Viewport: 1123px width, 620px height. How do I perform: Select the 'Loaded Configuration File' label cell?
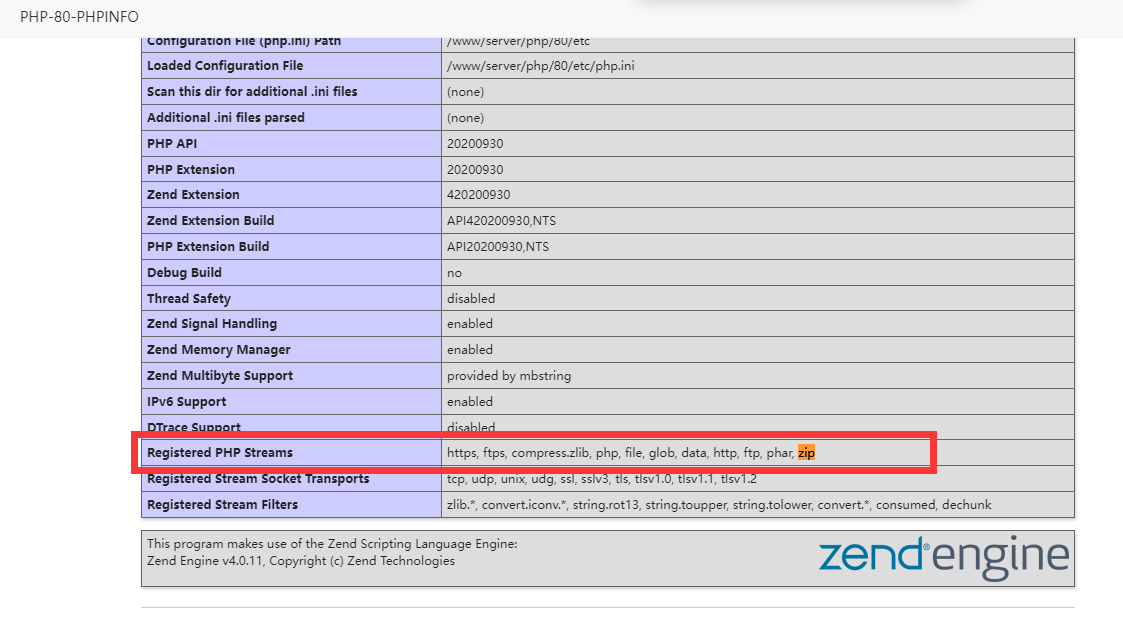(291, 66)
